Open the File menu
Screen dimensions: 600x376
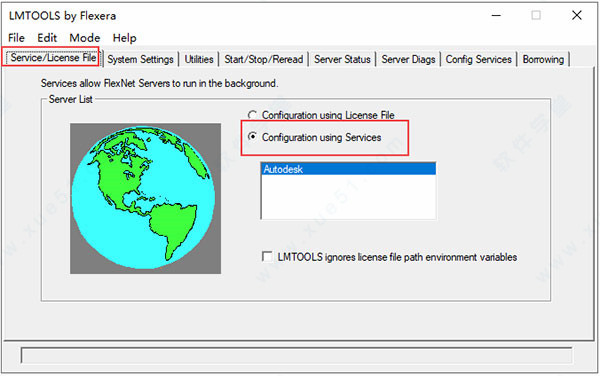(x=16, y=38)
